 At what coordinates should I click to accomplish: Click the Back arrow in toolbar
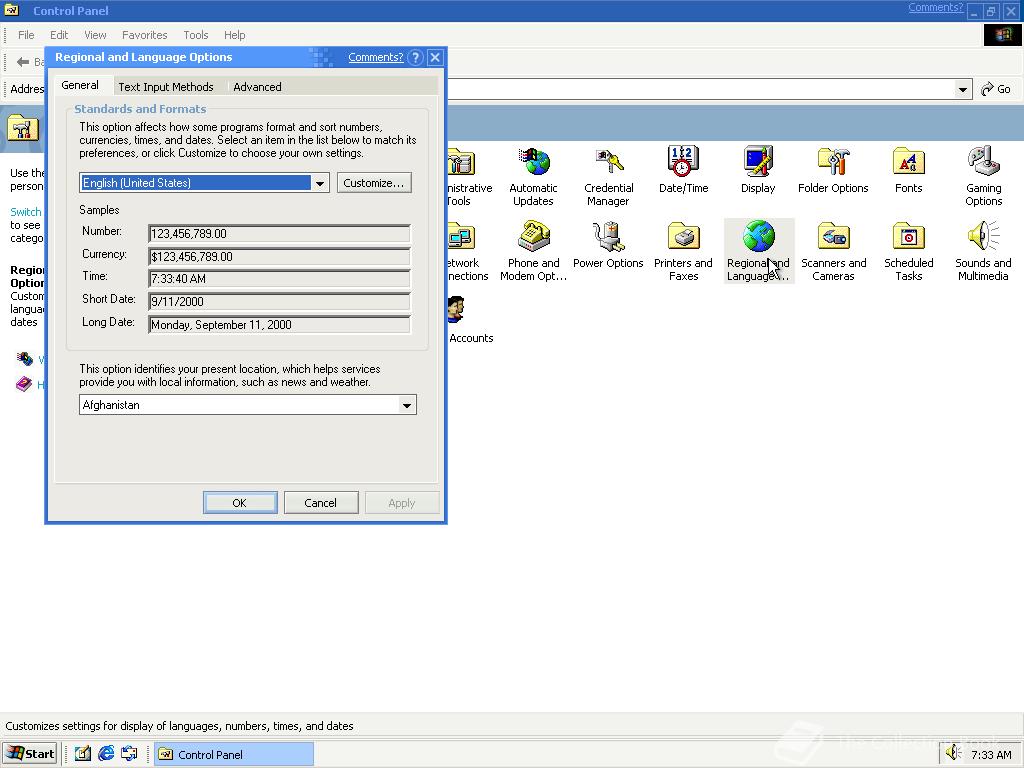point(23,62)
